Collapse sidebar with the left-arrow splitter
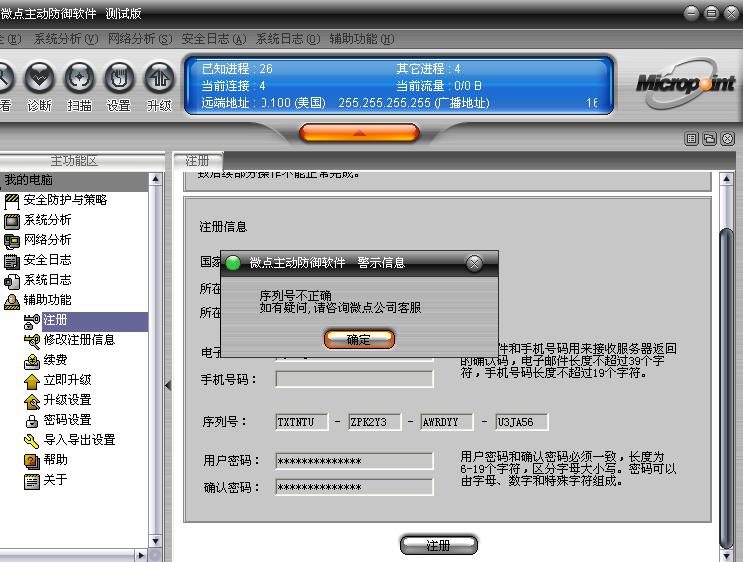The height and width of the screenshot is (562, 743). pyautogui.click(x=168, y=386)
